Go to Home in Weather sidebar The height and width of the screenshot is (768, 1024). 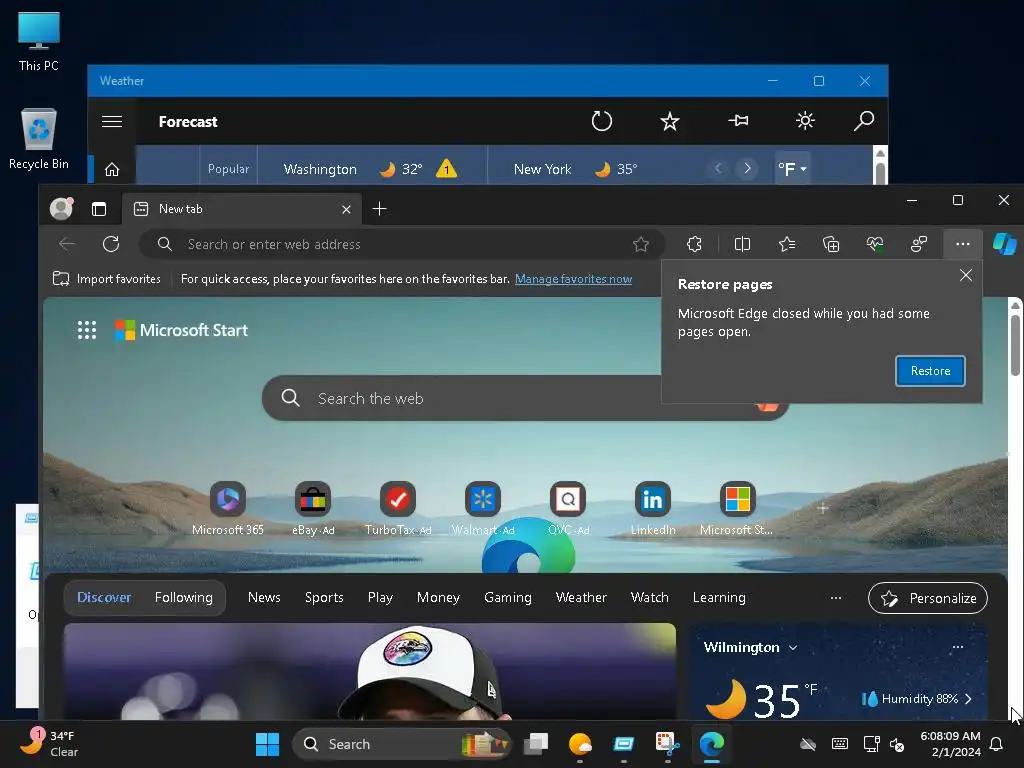point(112,170)
